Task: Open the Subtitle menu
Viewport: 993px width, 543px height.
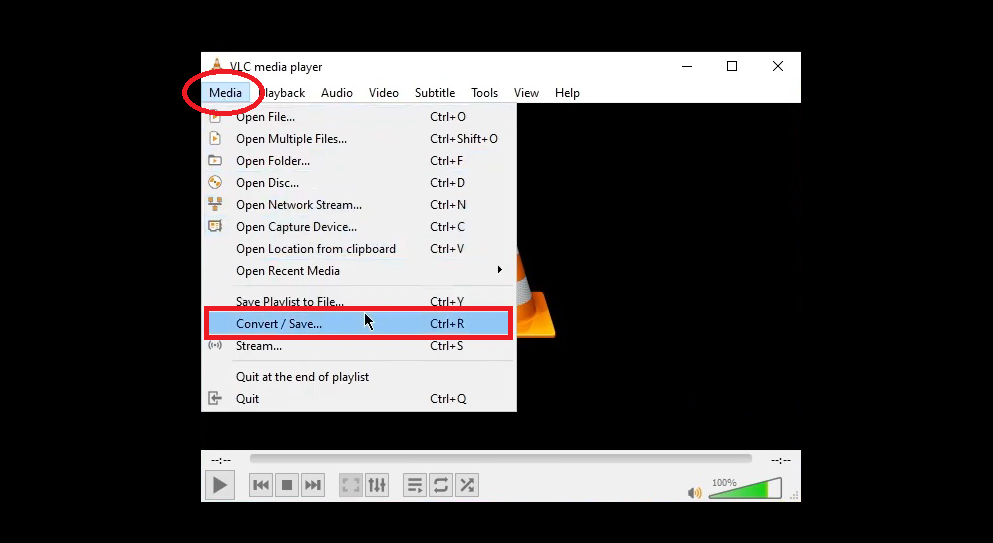Action: pyautogui.click(x=435, y=93)
